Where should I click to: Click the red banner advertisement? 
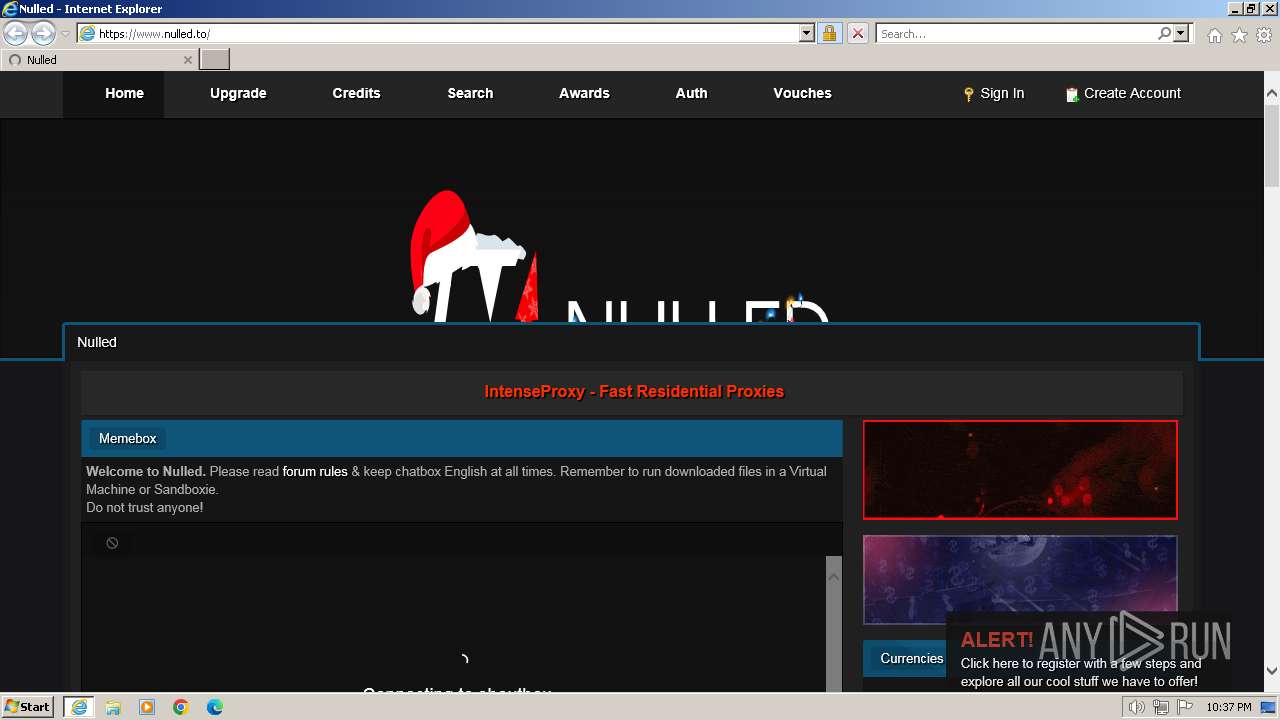[x=1020, y=470]
